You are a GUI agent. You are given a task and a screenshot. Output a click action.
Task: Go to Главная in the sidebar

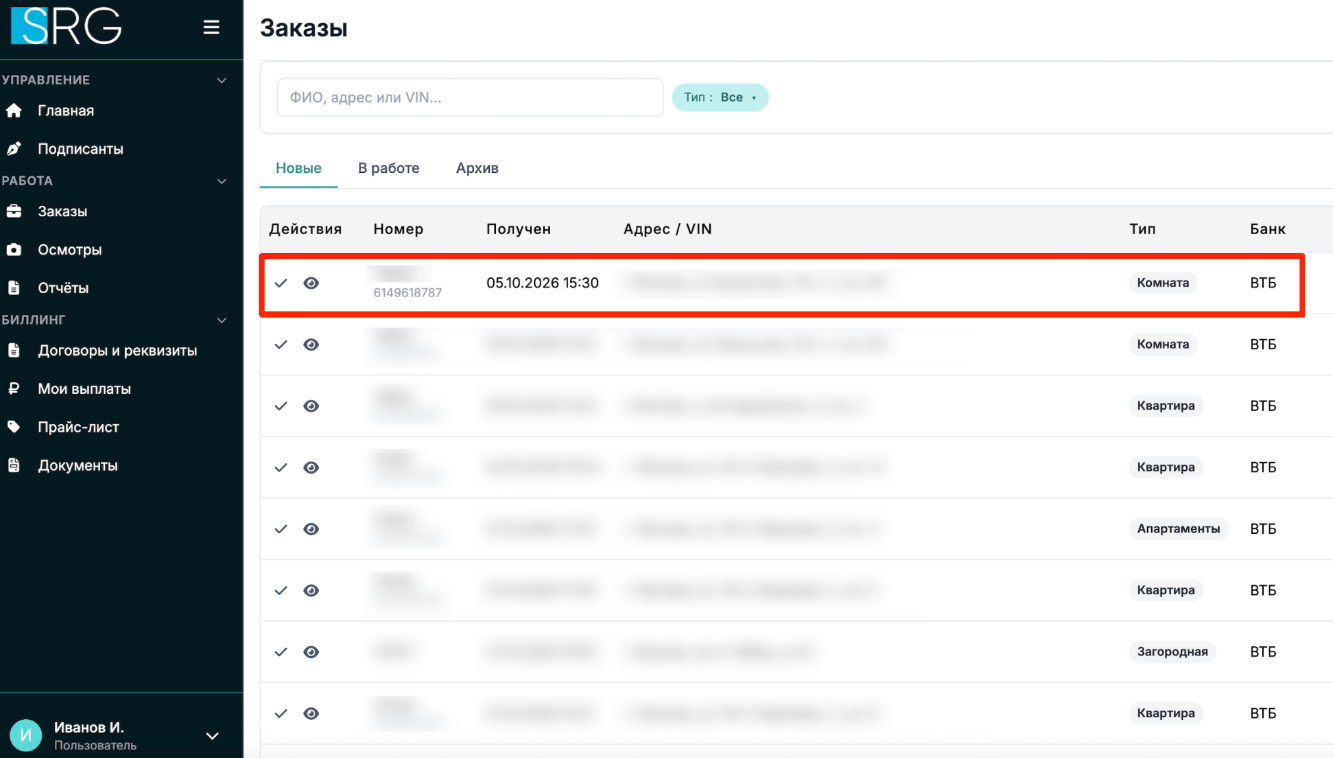pyautogui.click(x=66, y=111)
